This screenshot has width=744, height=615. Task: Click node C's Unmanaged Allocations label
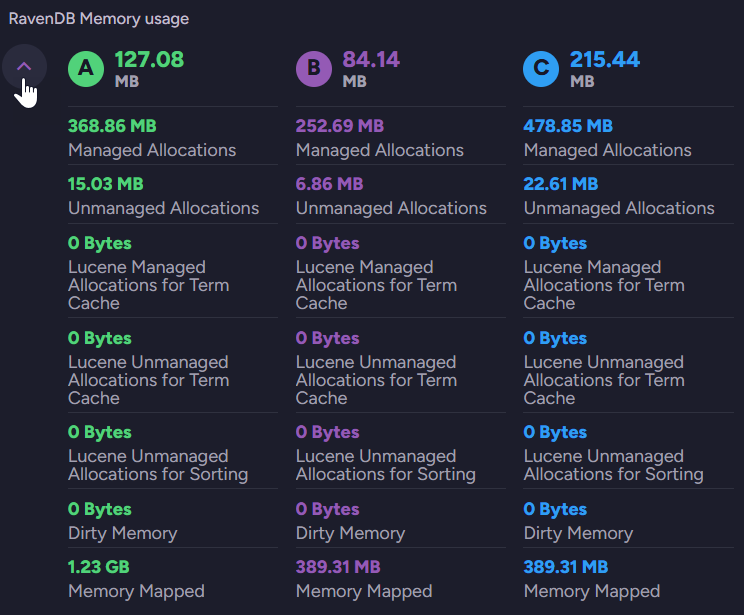tap(619, 208)
